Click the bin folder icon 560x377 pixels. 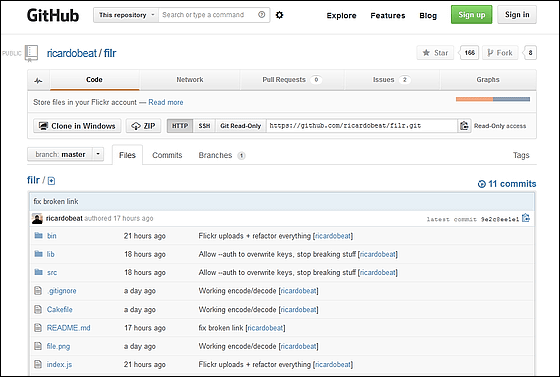click(39, 236)
